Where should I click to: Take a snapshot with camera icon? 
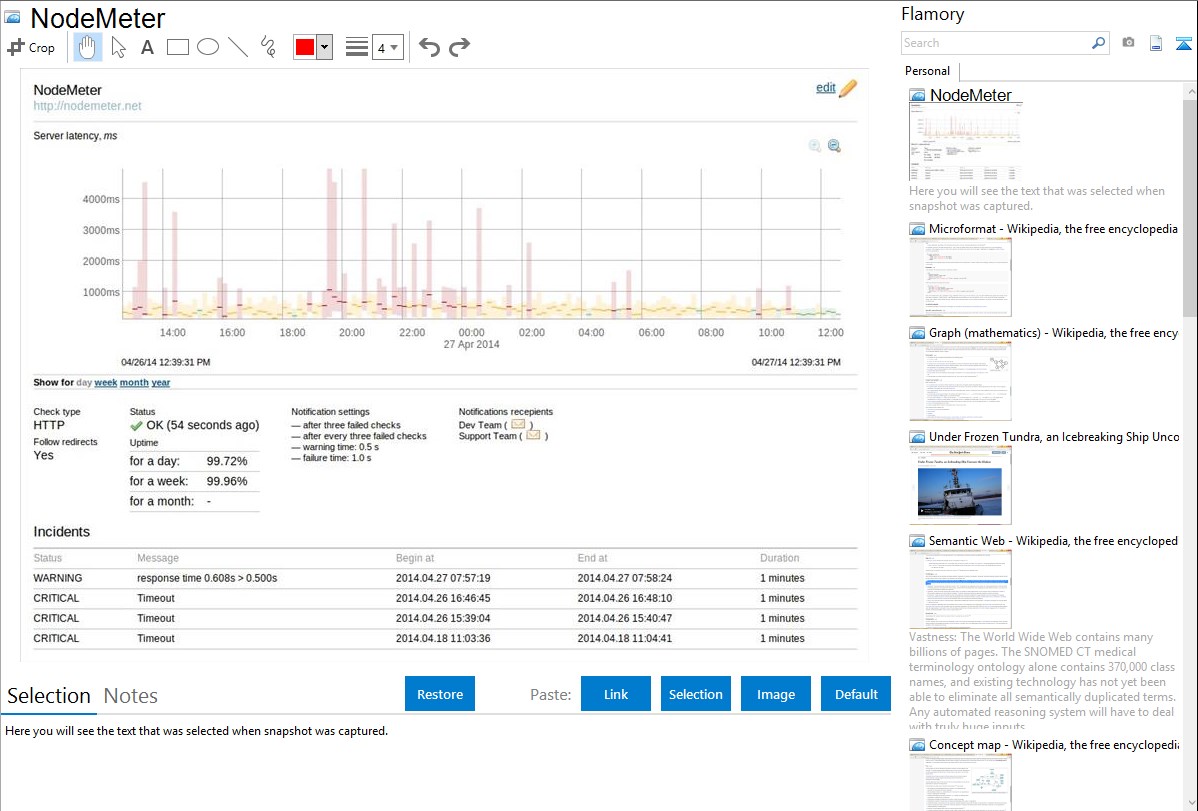click(1128, 43)
